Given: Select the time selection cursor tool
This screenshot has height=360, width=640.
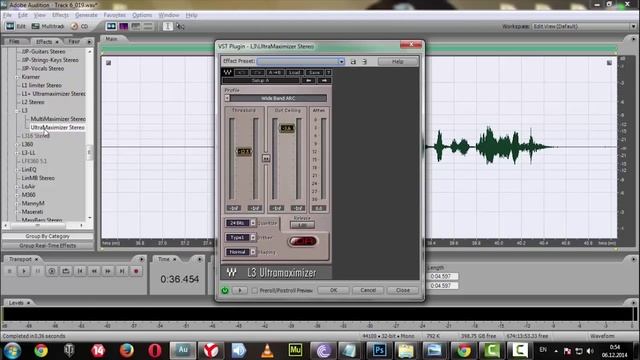Looking at the screenshot, I should pos(167,26).
